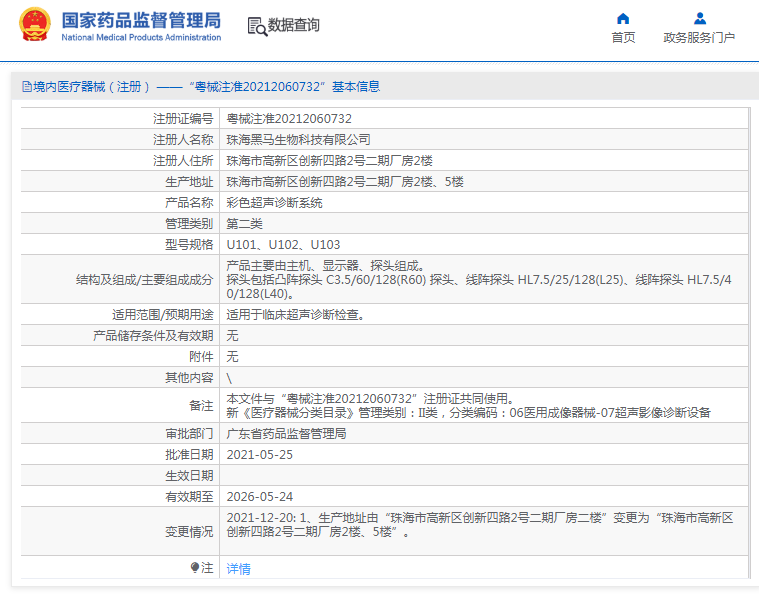Click 国家药品监督管理局 title text
Viewport: 759px width, 598px height.
141,20
